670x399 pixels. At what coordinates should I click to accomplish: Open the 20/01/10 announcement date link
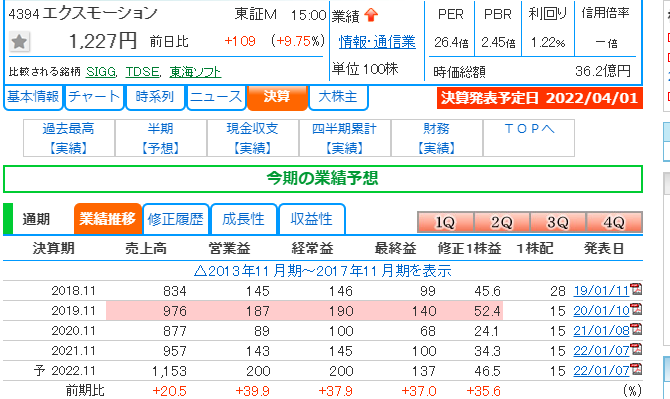(601, 311)
